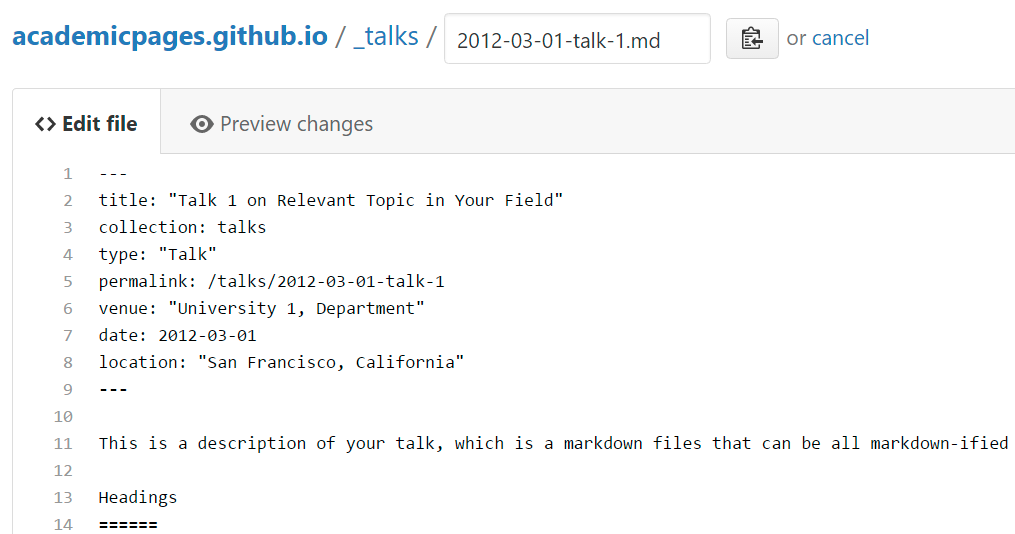Switch to the Edit file tab
This screenshot has height=534, width=1015.
86,124
